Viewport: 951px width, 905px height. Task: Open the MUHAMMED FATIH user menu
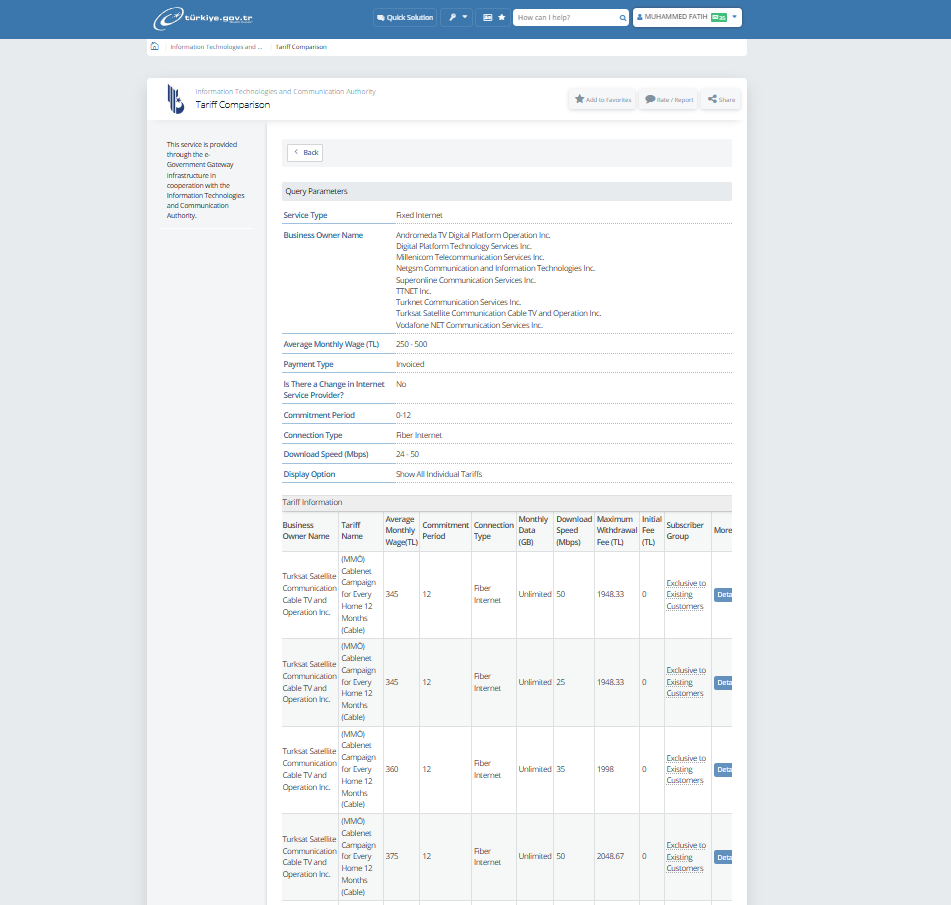click(x=687, y=18)
